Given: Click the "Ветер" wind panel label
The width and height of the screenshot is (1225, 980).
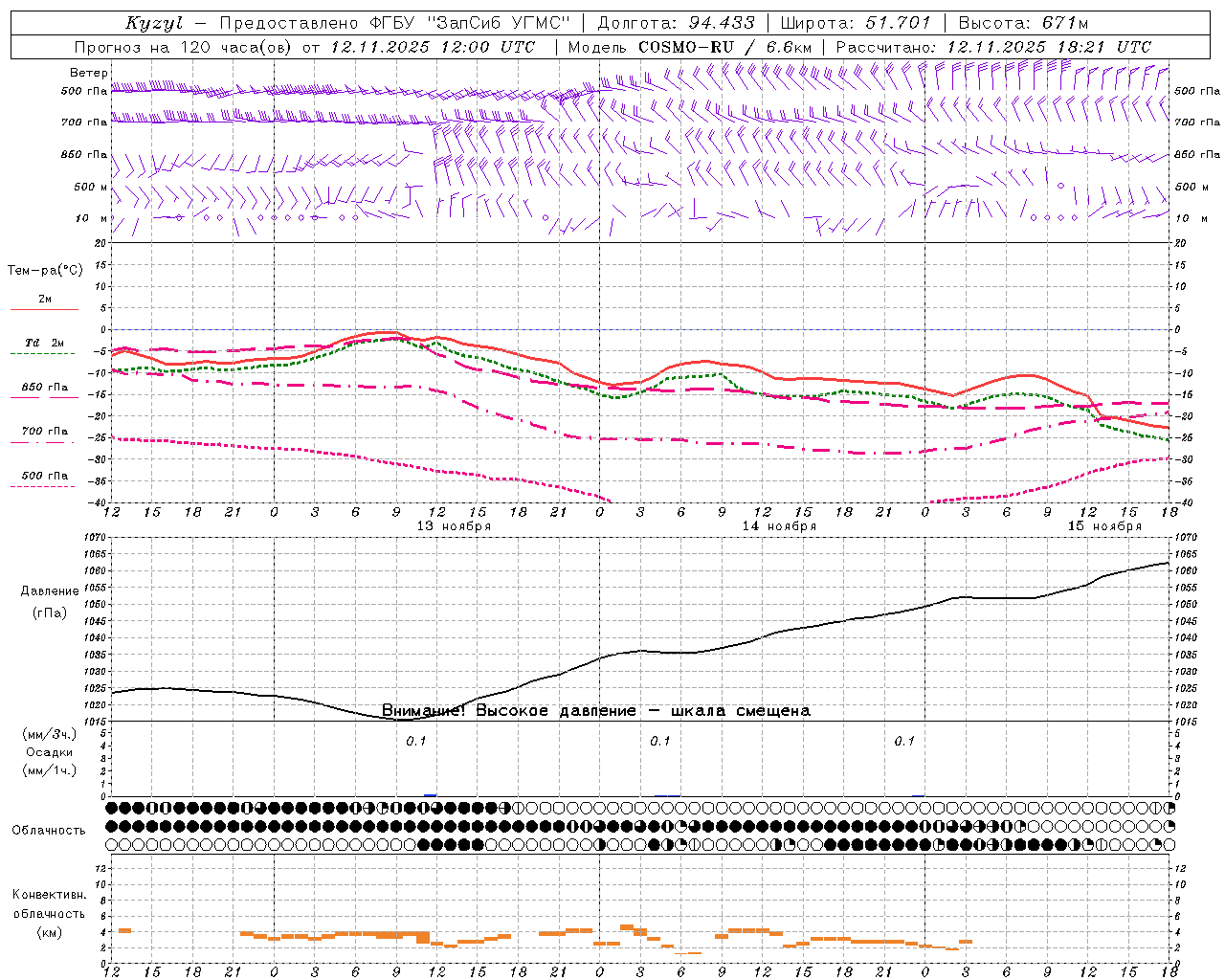Looking at the screenshot, I should pyautogui.click(x=89, y=73).
